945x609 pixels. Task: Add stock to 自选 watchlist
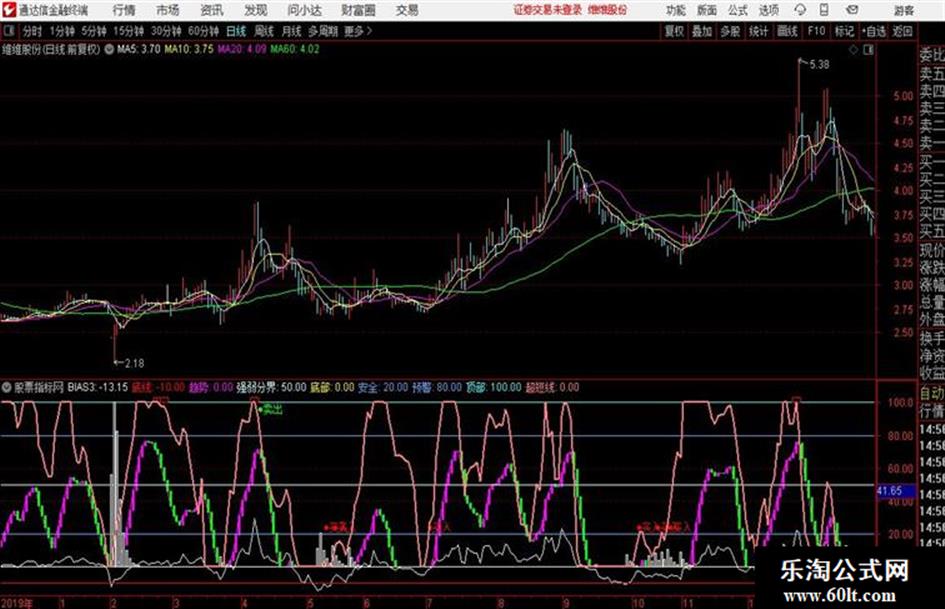click(x=873, y=31)
